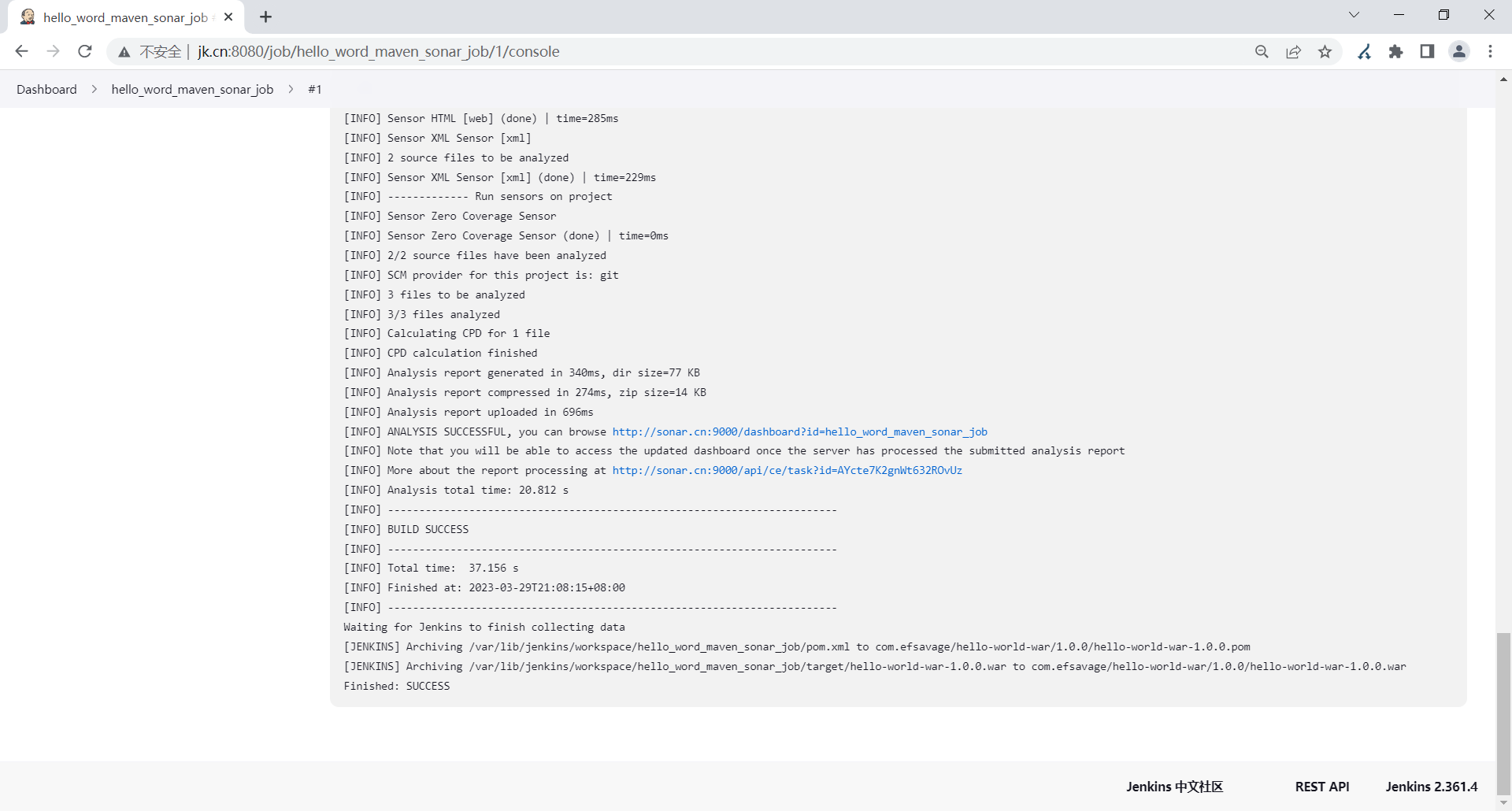The height and width of the screenshot is (811, 1512).
Task: Open the Chrome three-dot menu
Action: point(1491,52)
